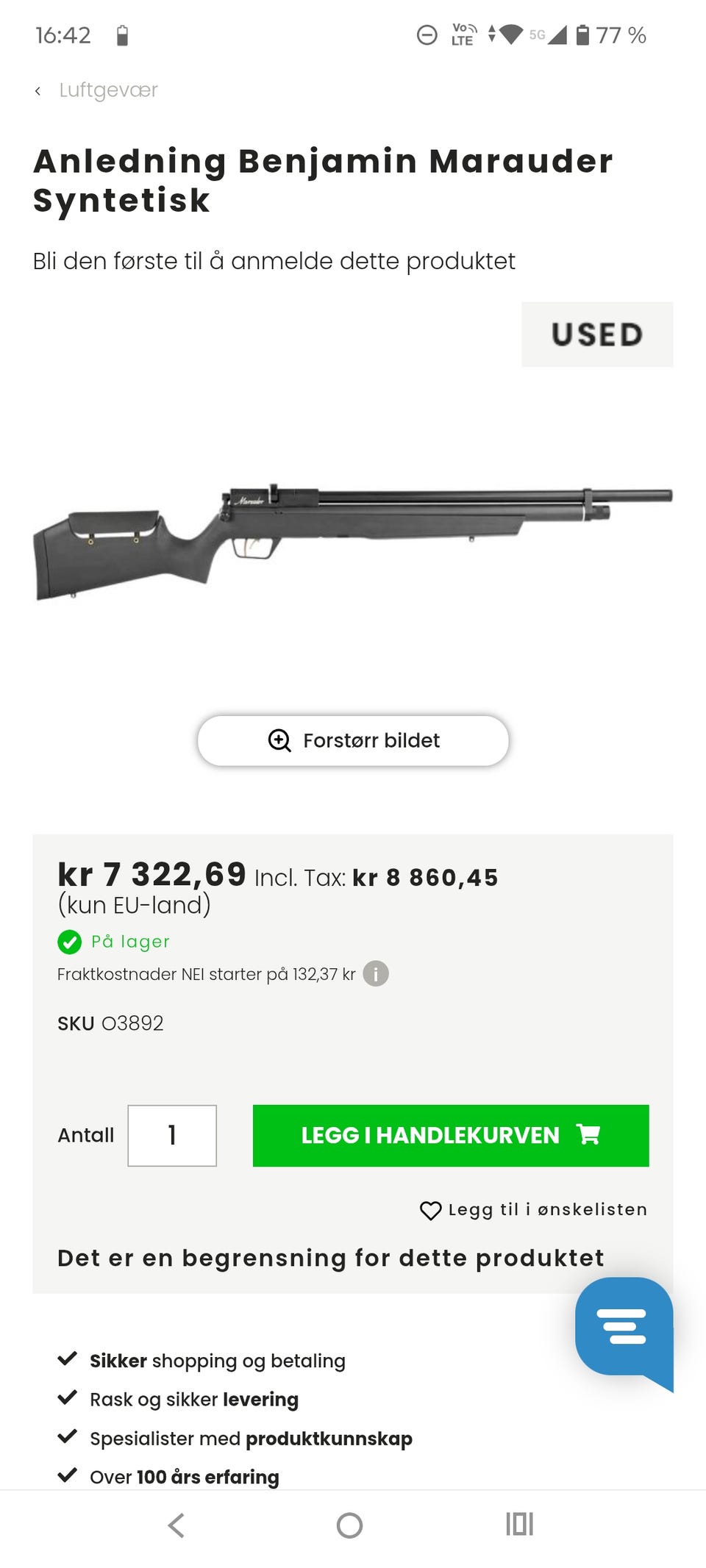Open Android recent apps button
Screen dimensions: 706x1568
coord(519,1524)
